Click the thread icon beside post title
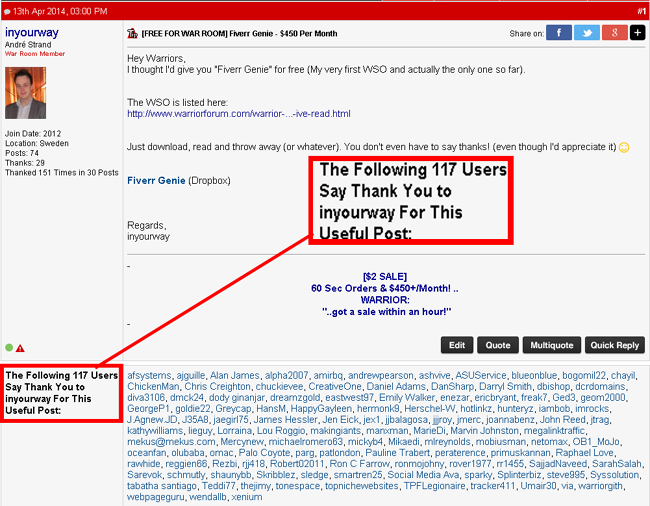The image size is (650, 506). (x=132, y=33)
